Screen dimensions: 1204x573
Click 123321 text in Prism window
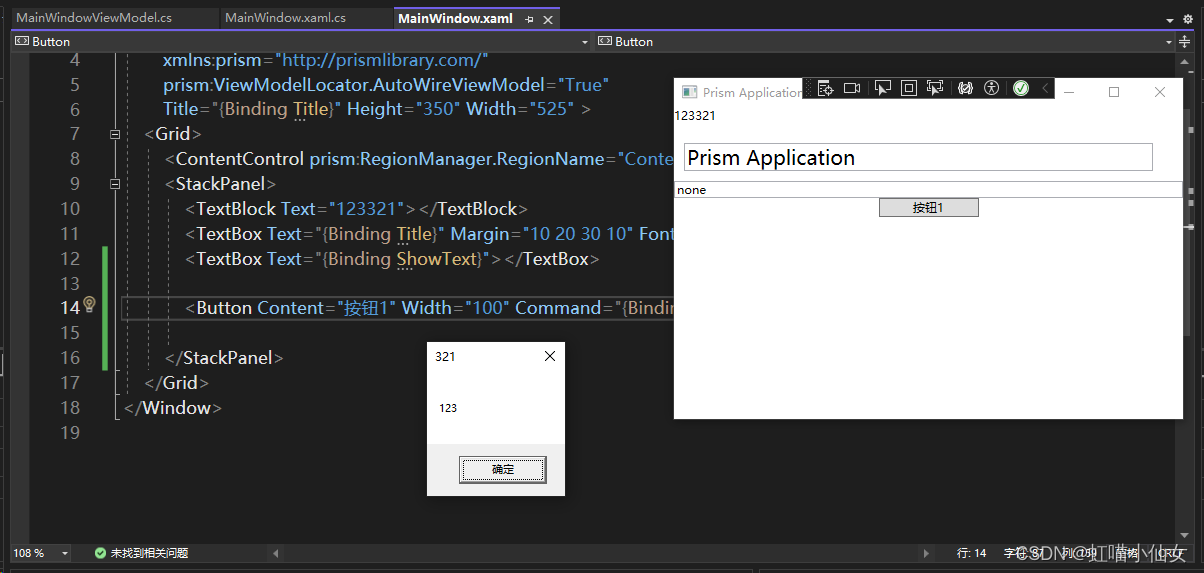pyautogui.click(x=694, y=116)
